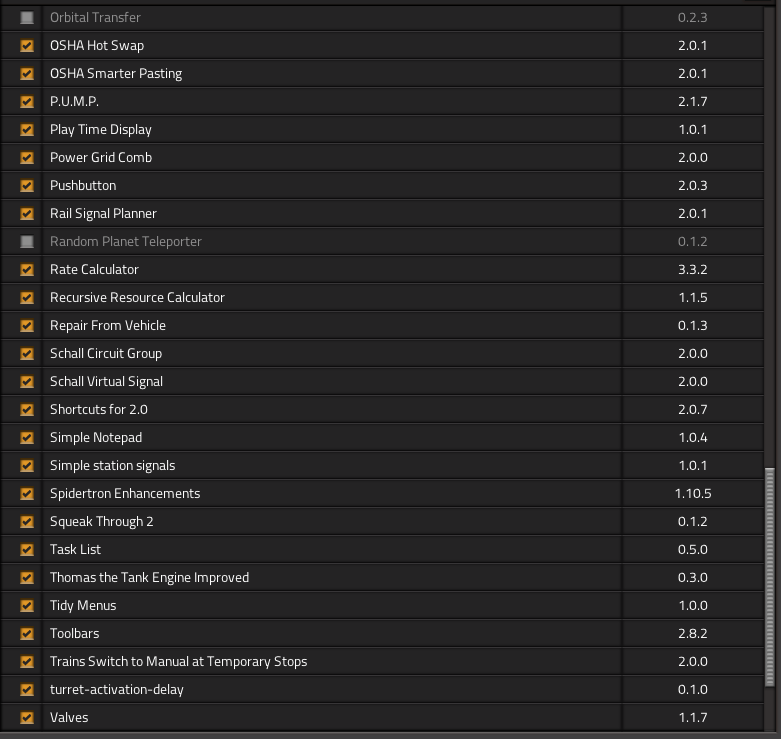Viewport: 781px width, 739px height.
Task: Toggle the Shortcuts for 2.0 checkbox
Action: click(27, 409)
